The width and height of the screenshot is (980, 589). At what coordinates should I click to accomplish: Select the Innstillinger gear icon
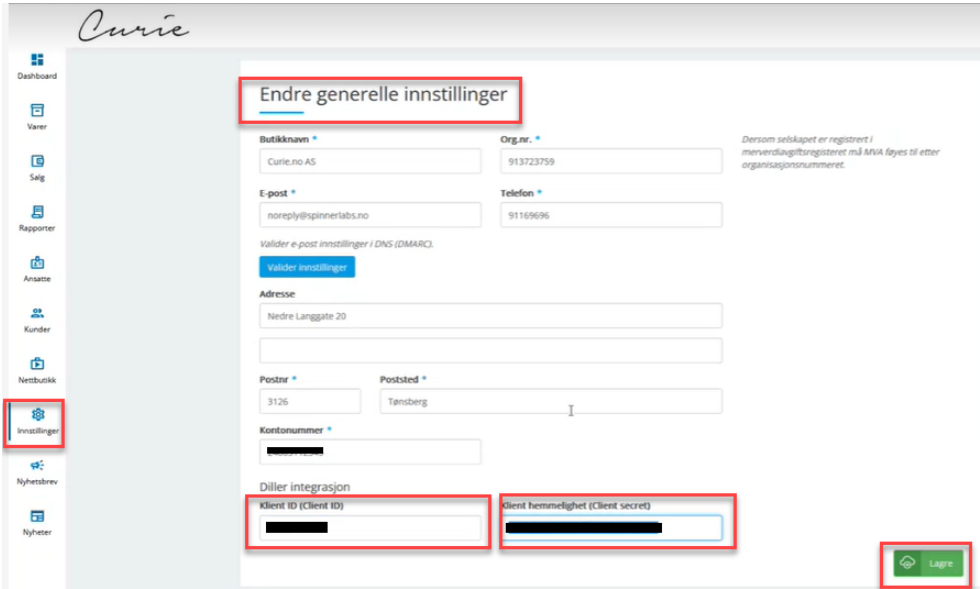click(37, 414)
